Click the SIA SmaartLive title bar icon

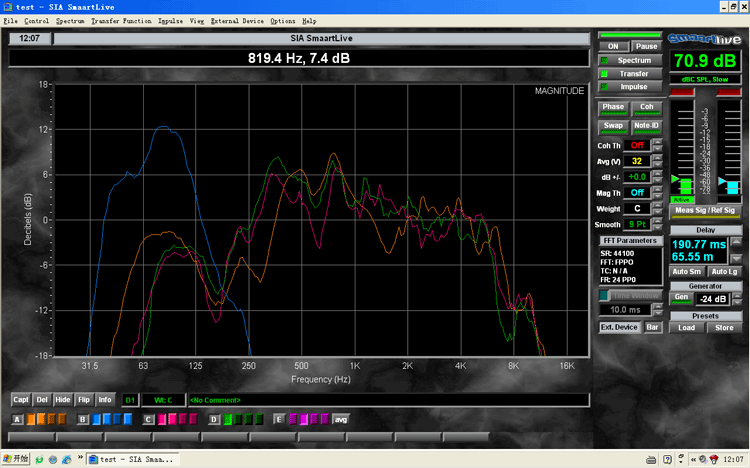(8, 7)
